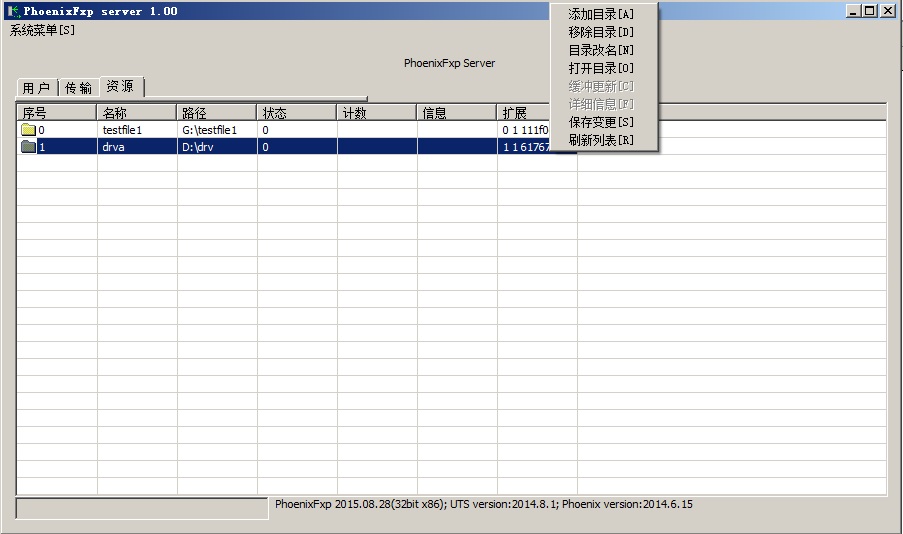Minimize the PhoenixFxp server window

tap(853, 11)
